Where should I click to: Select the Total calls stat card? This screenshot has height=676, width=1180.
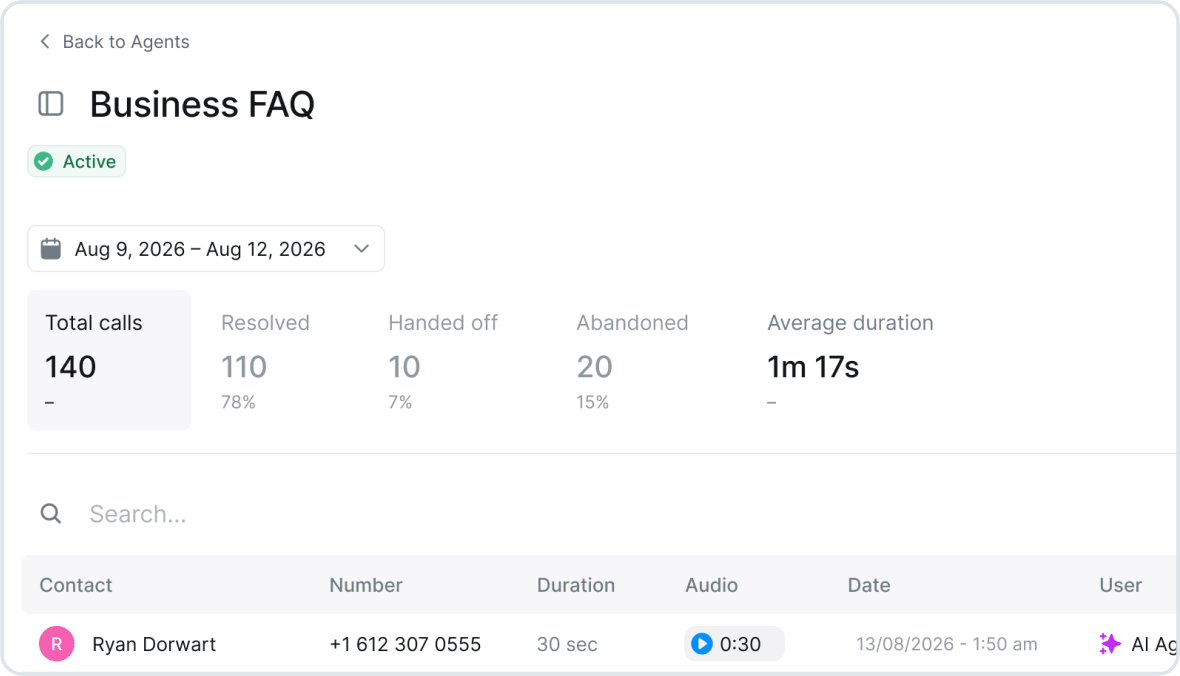click(x=109, y=360)
